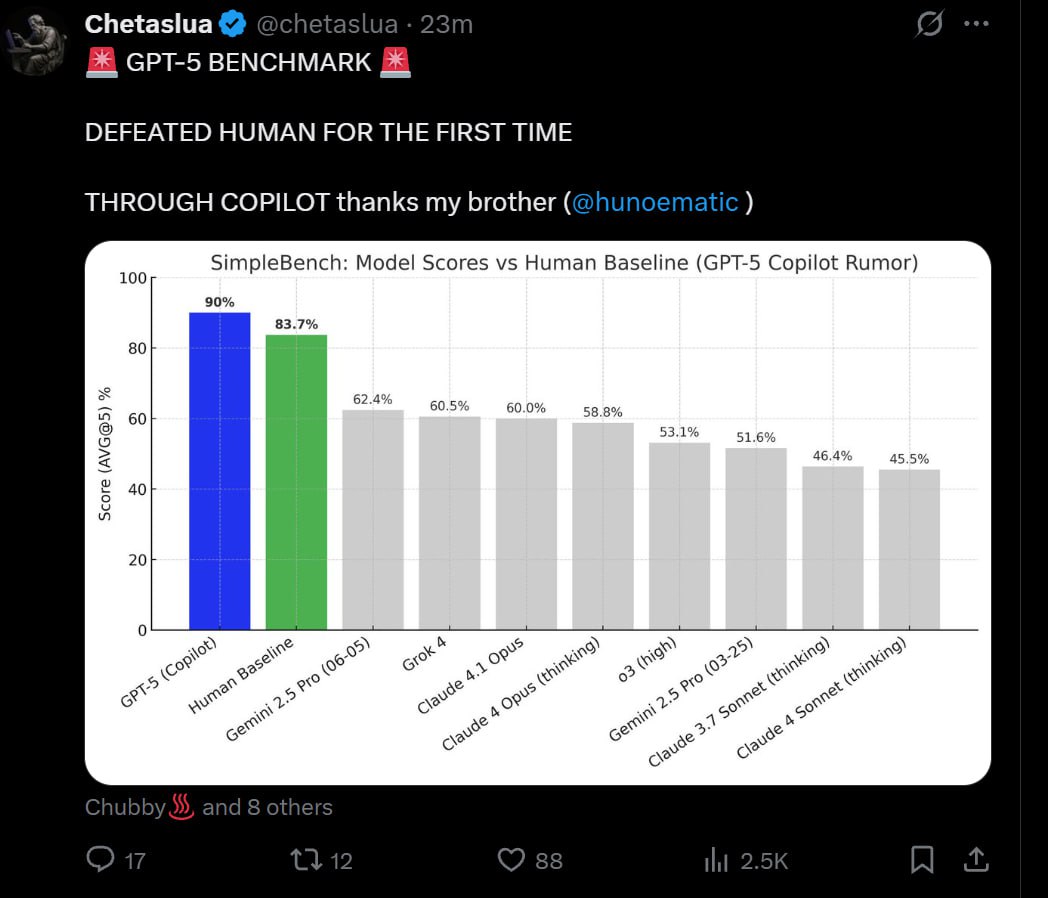The height and width of the screenshot is (898, 1048).
Task: Click the blue verified badge
Action: pyautogui.click(x=232, y=24)
